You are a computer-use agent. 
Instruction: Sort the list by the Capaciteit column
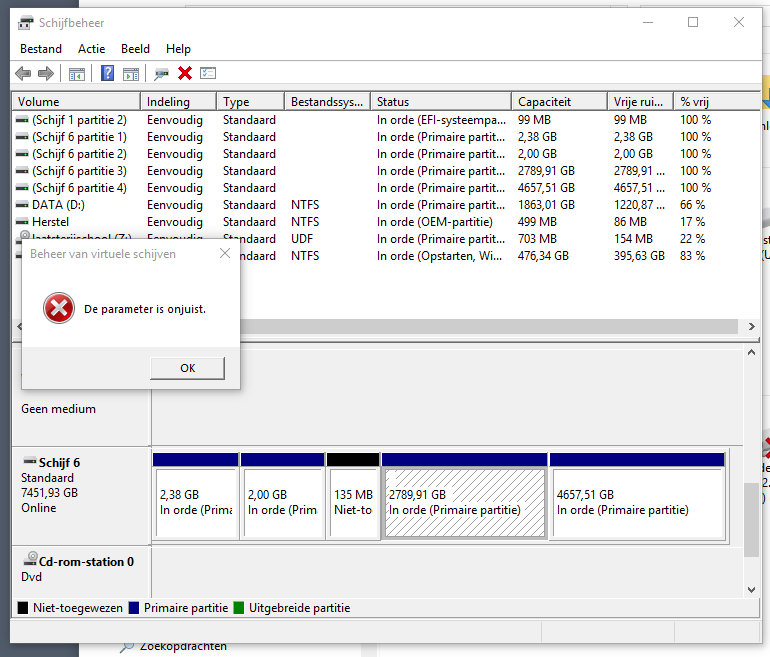[x=544, y=102]
